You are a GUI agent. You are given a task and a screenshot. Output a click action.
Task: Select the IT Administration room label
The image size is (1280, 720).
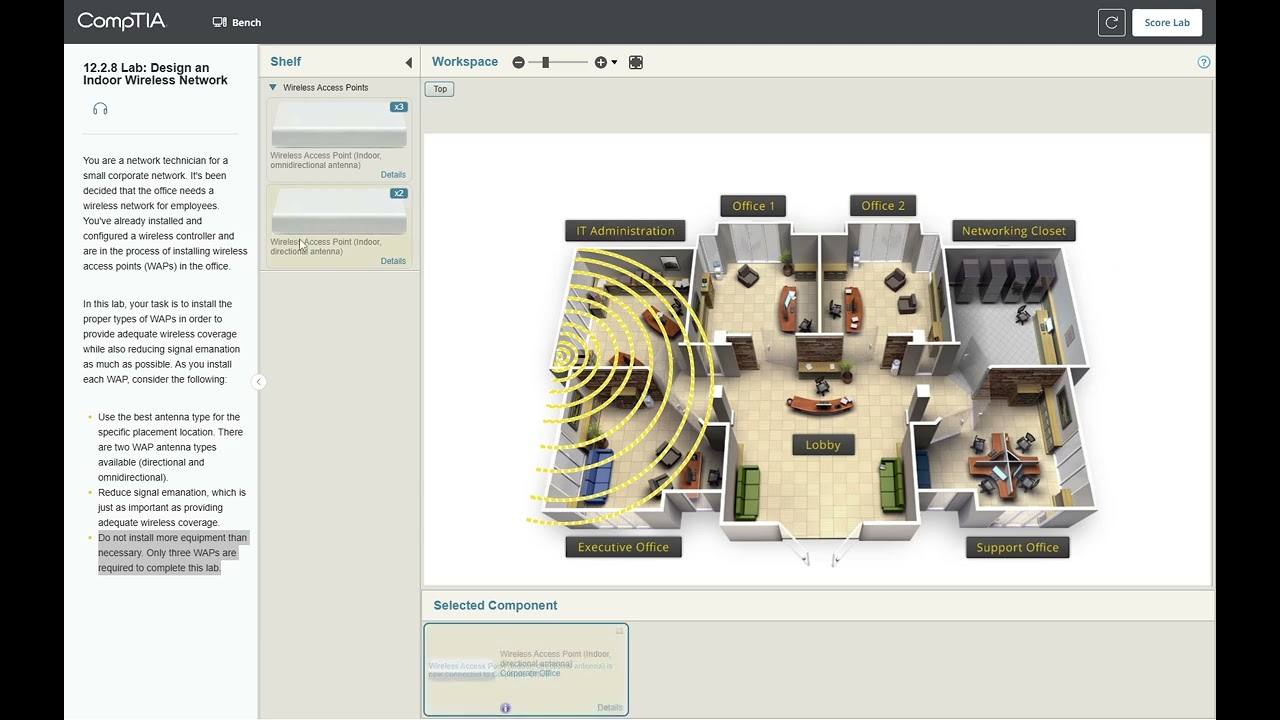point(625,231)
